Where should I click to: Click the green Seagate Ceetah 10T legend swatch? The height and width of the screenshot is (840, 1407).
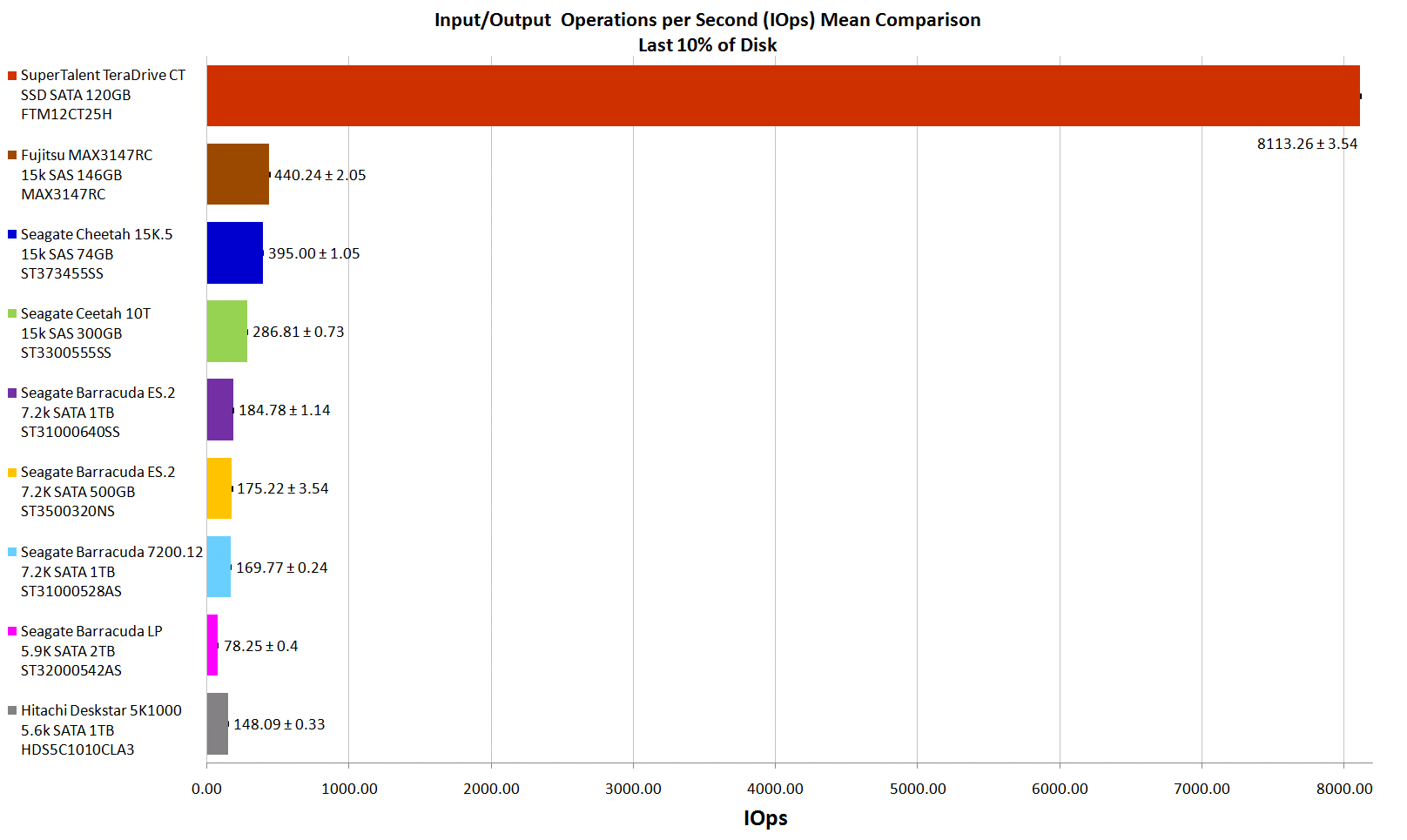click(12, 313)
